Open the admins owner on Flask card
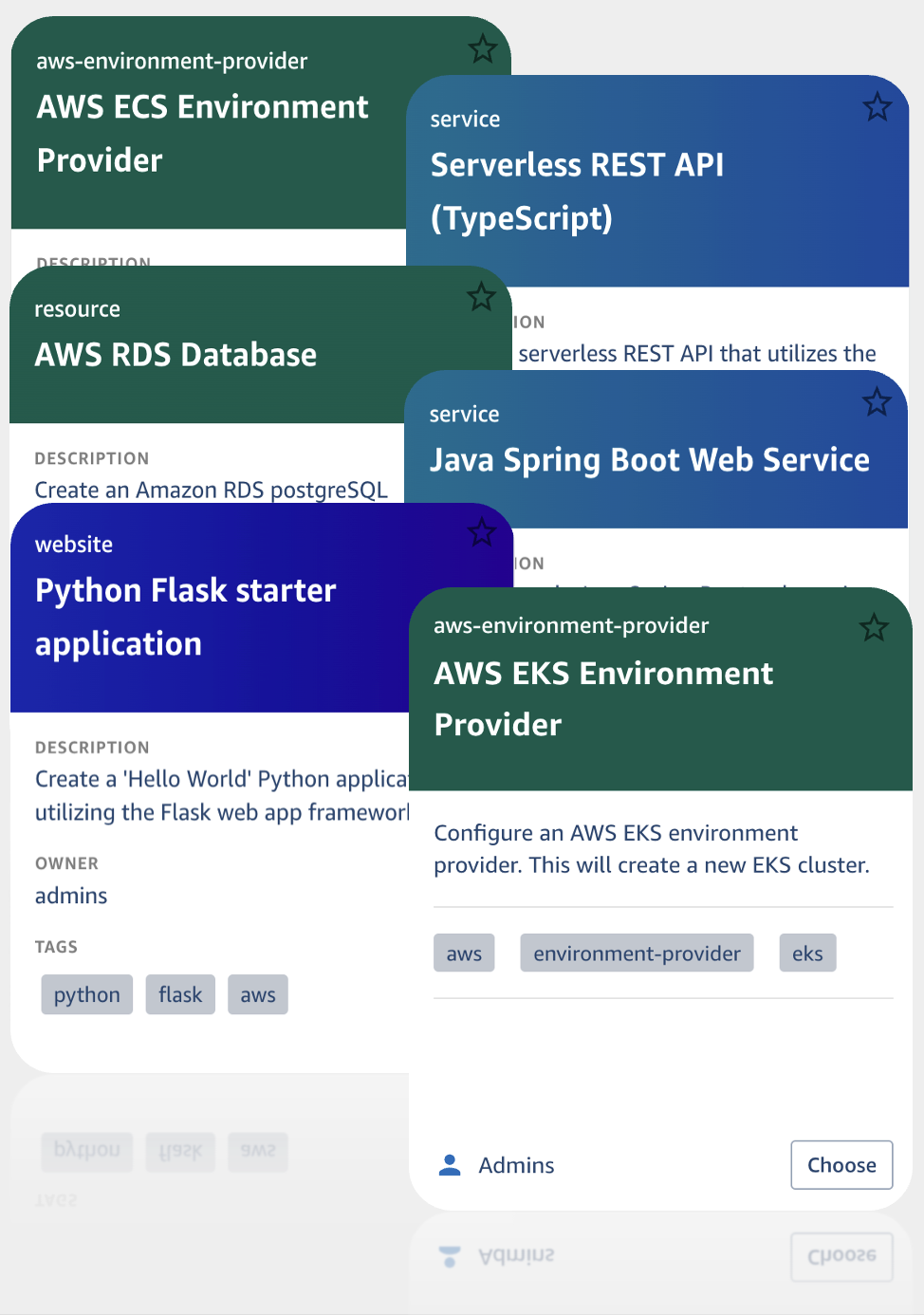The image size is (924, 1315). click(71, 896)
